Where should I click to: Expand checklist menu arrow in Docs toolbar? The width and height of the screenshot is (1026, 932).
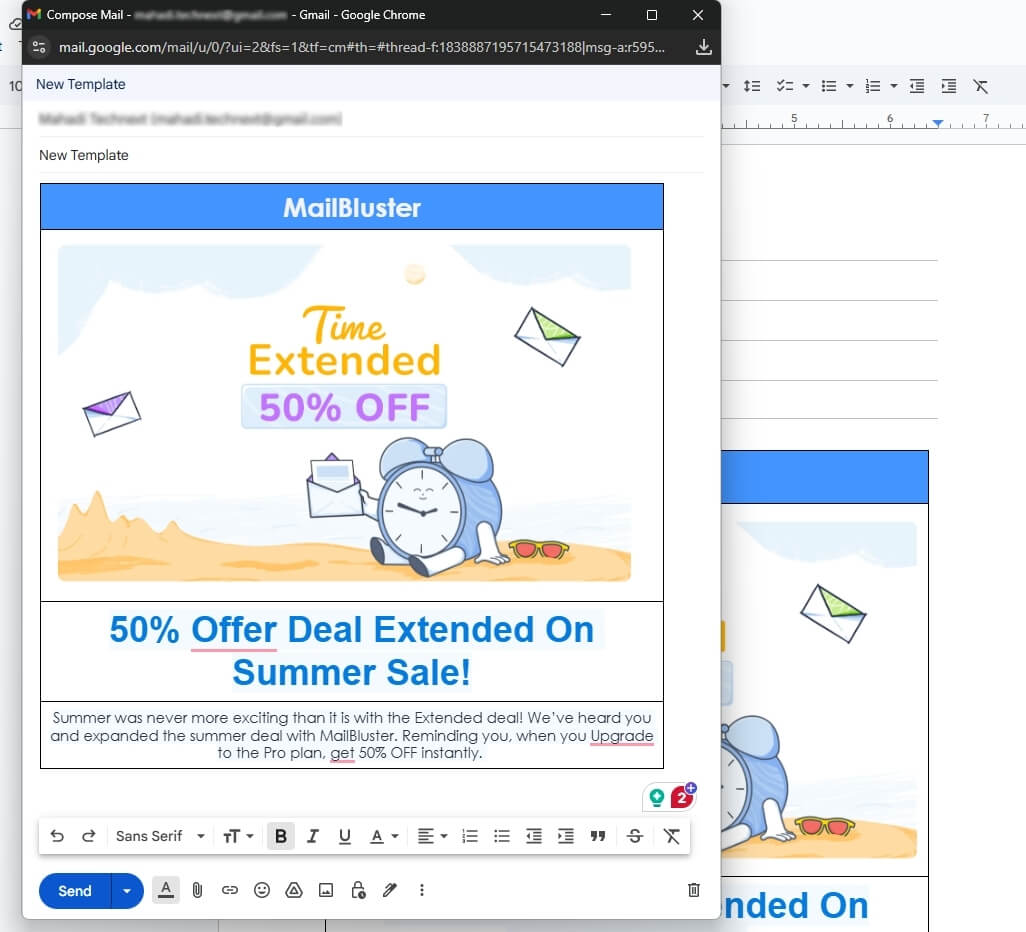[805, 86]
